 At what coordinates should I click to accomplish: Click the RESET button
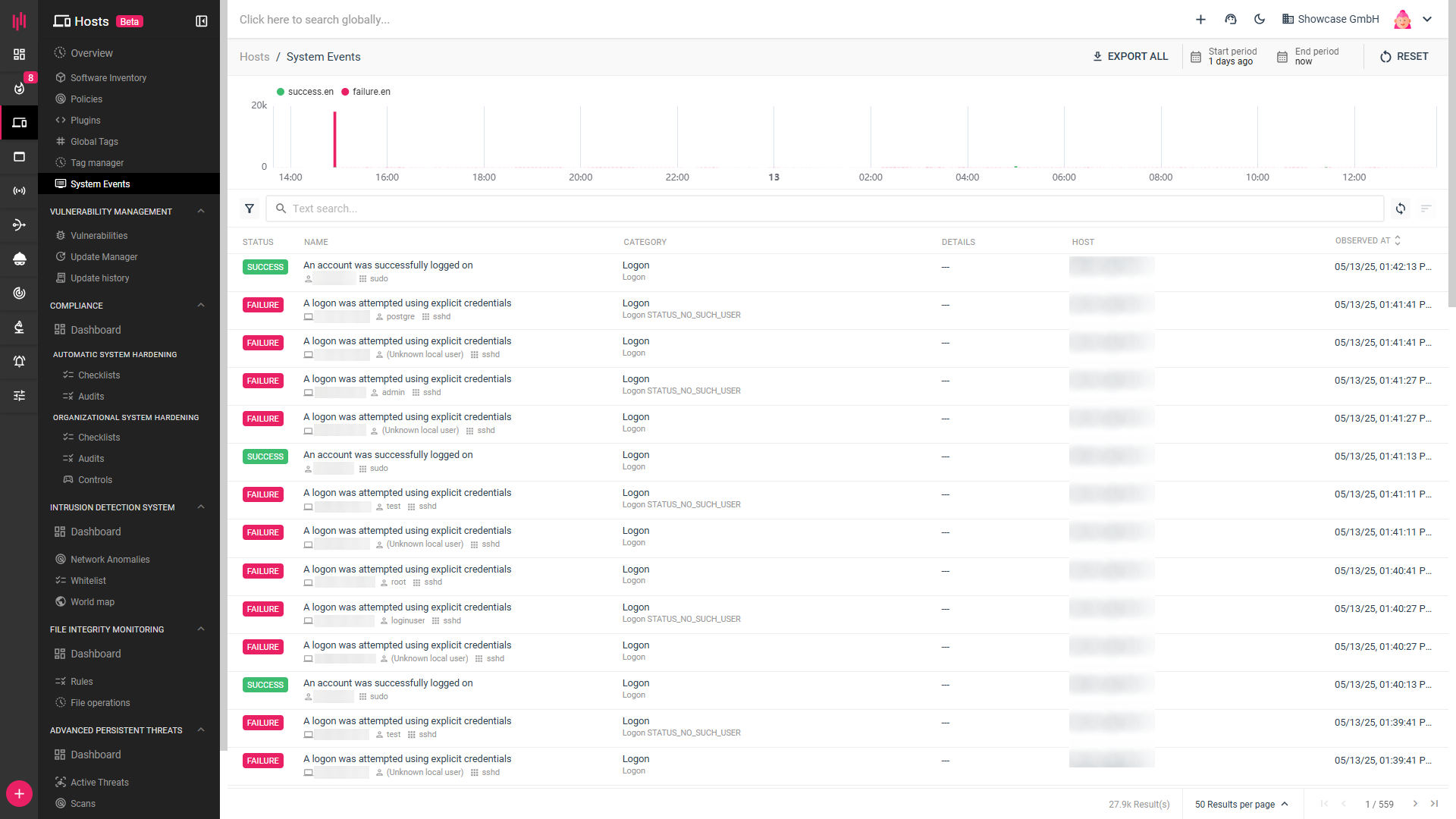pos(1404,57)
